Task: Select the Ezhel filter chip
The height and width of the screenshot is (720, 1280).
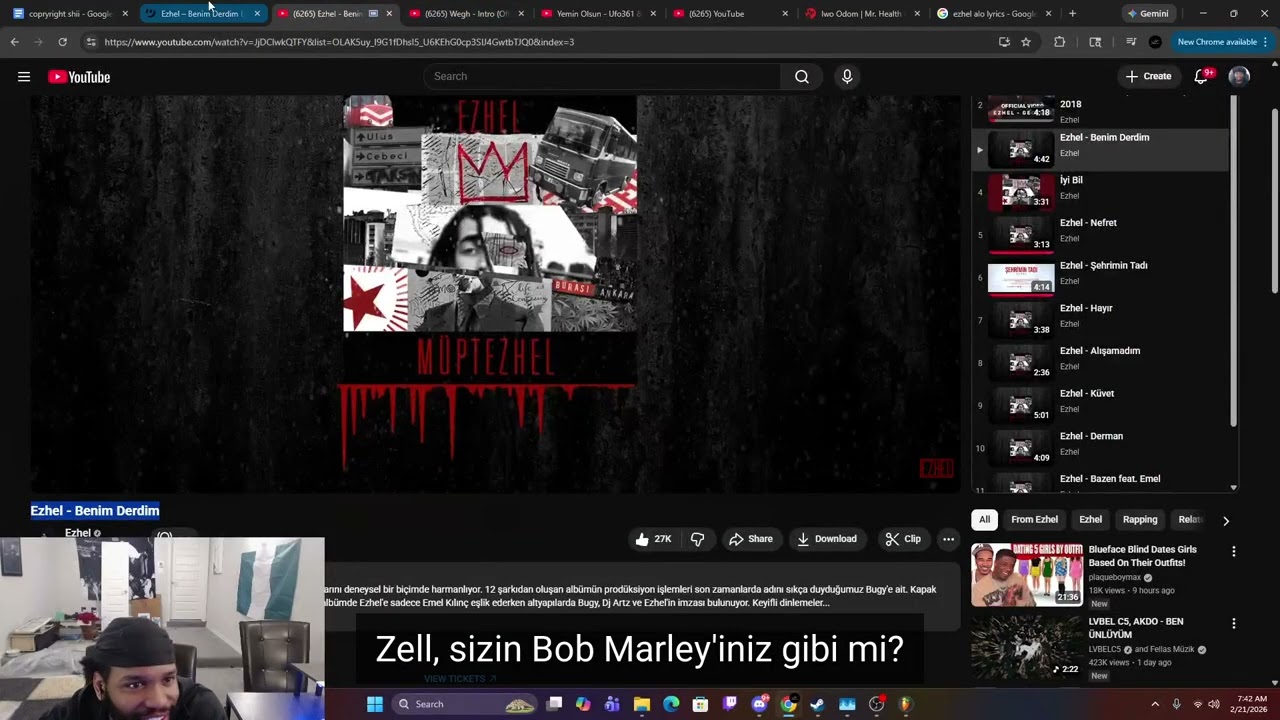Action: [x=1090, y=520]
